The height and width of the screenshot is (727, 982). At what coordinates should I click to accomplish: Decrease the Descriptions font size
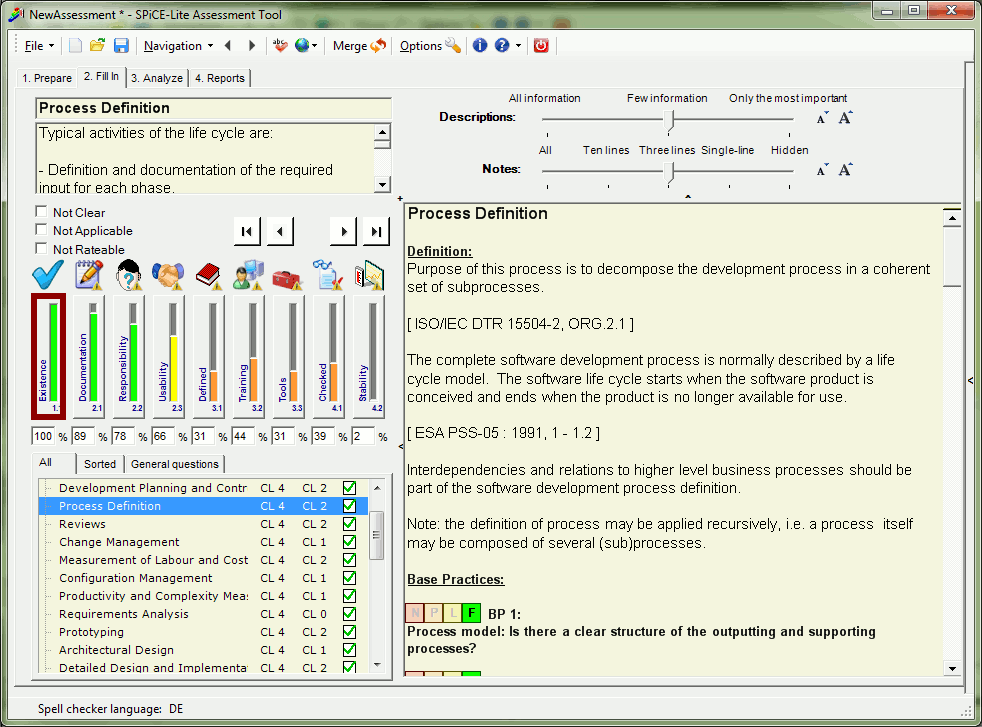(x=822, y=118)
